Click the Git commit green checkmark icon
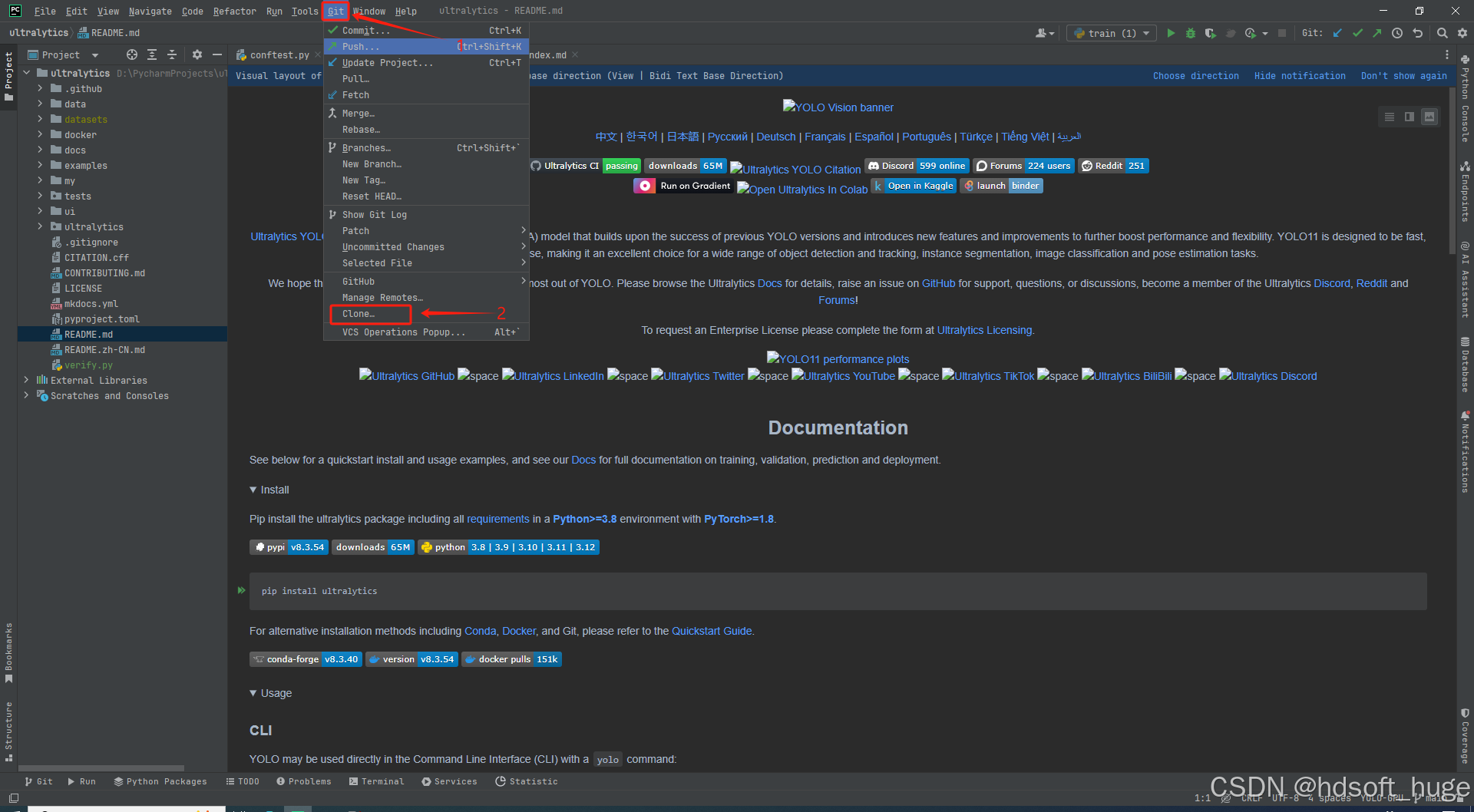Image resolution: width=1474 pixels, height=812 pixels. [x=1357, y=33]
